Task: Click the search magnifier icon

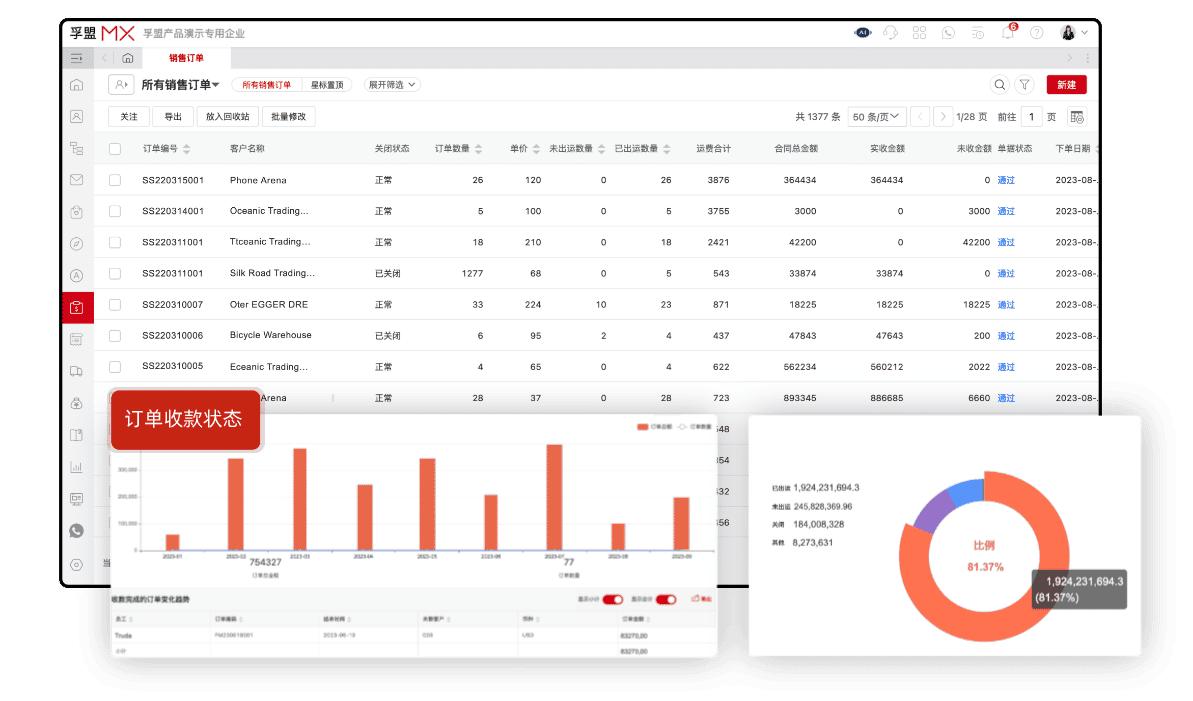Action: 999,85
